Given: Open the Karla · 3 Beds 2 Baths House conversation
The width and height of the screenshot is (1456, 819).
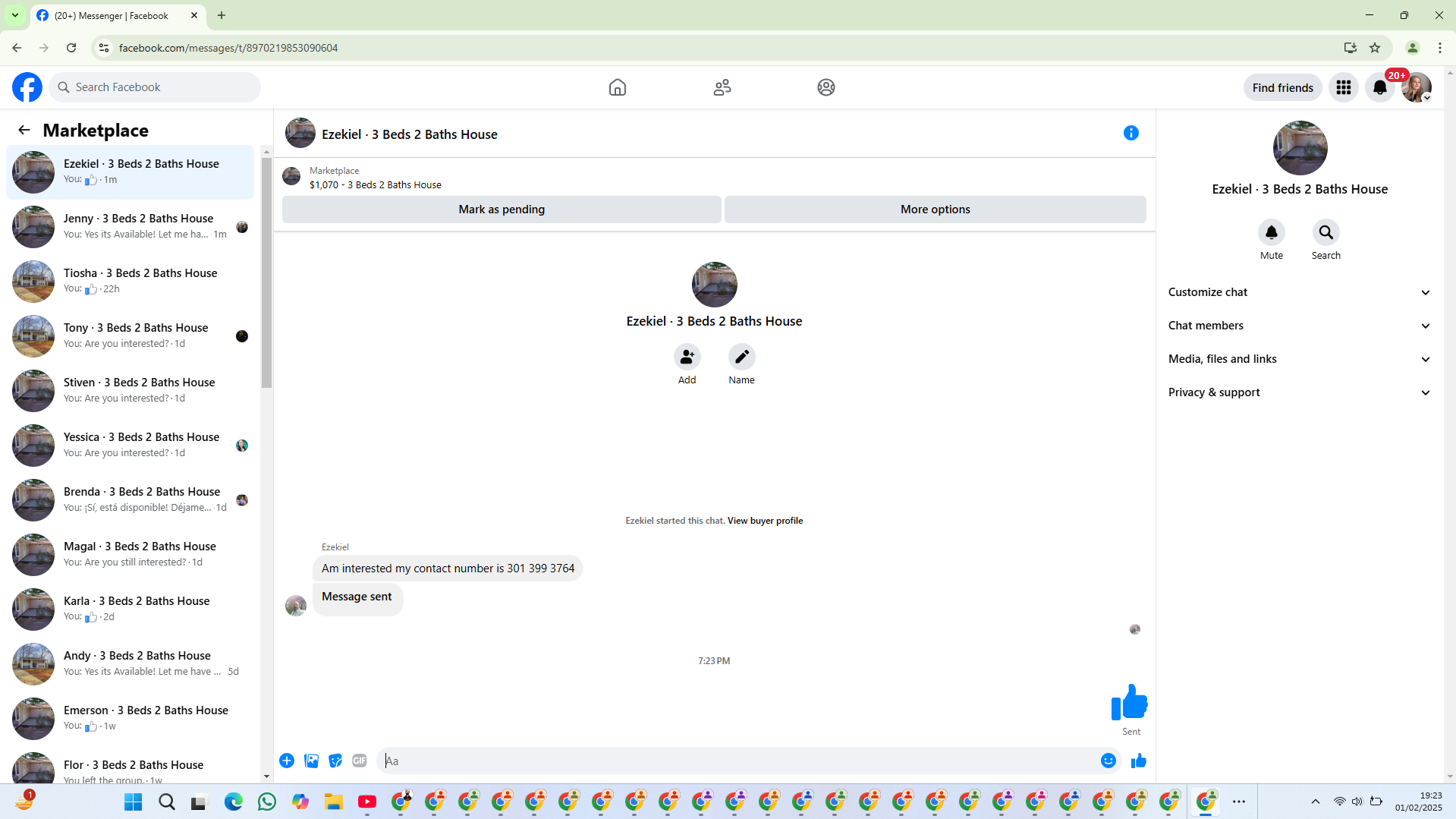Looking at the screenshot, I should pyautogui.click(x=131, y=610).
